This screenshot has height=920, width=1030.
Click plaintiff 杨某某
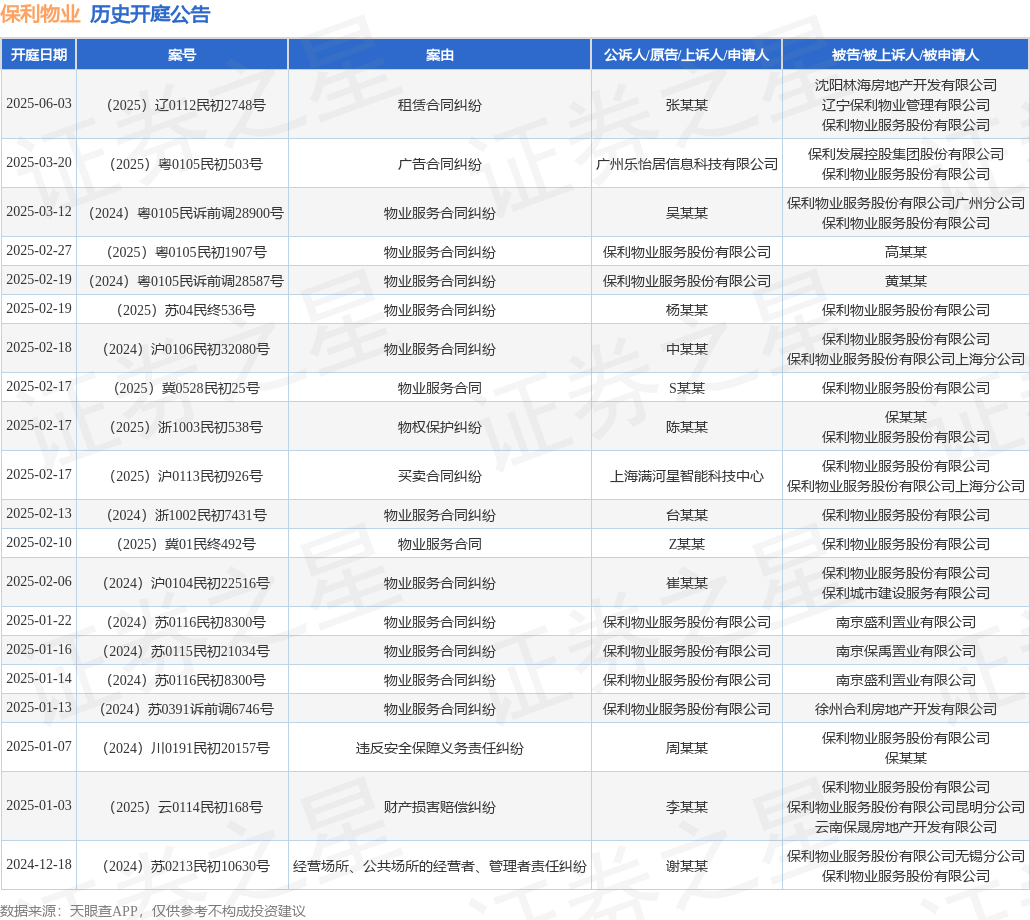tap(686, 310)
